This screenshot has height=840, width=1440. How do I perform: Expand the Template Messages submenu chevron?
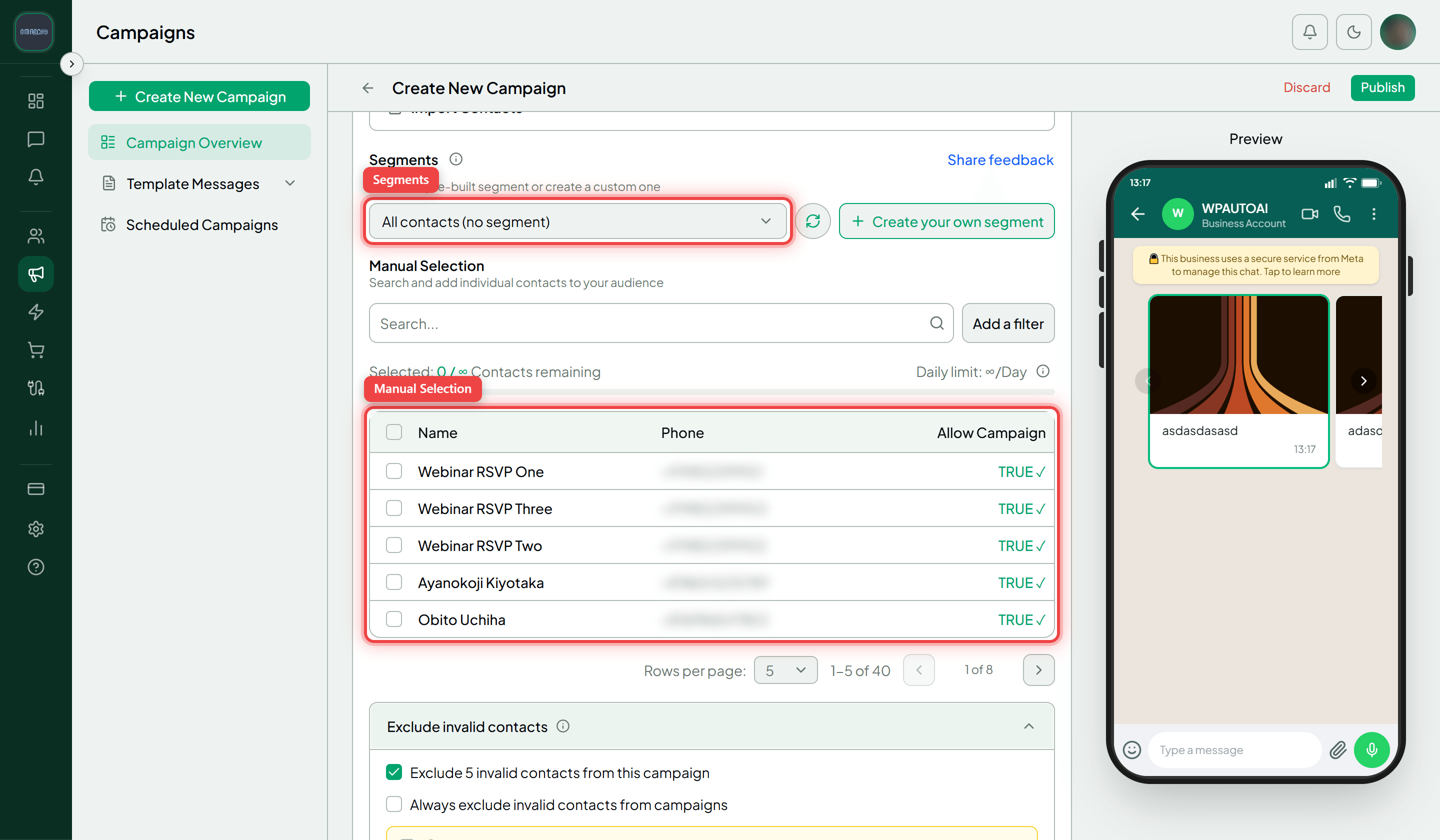point(289,183)
